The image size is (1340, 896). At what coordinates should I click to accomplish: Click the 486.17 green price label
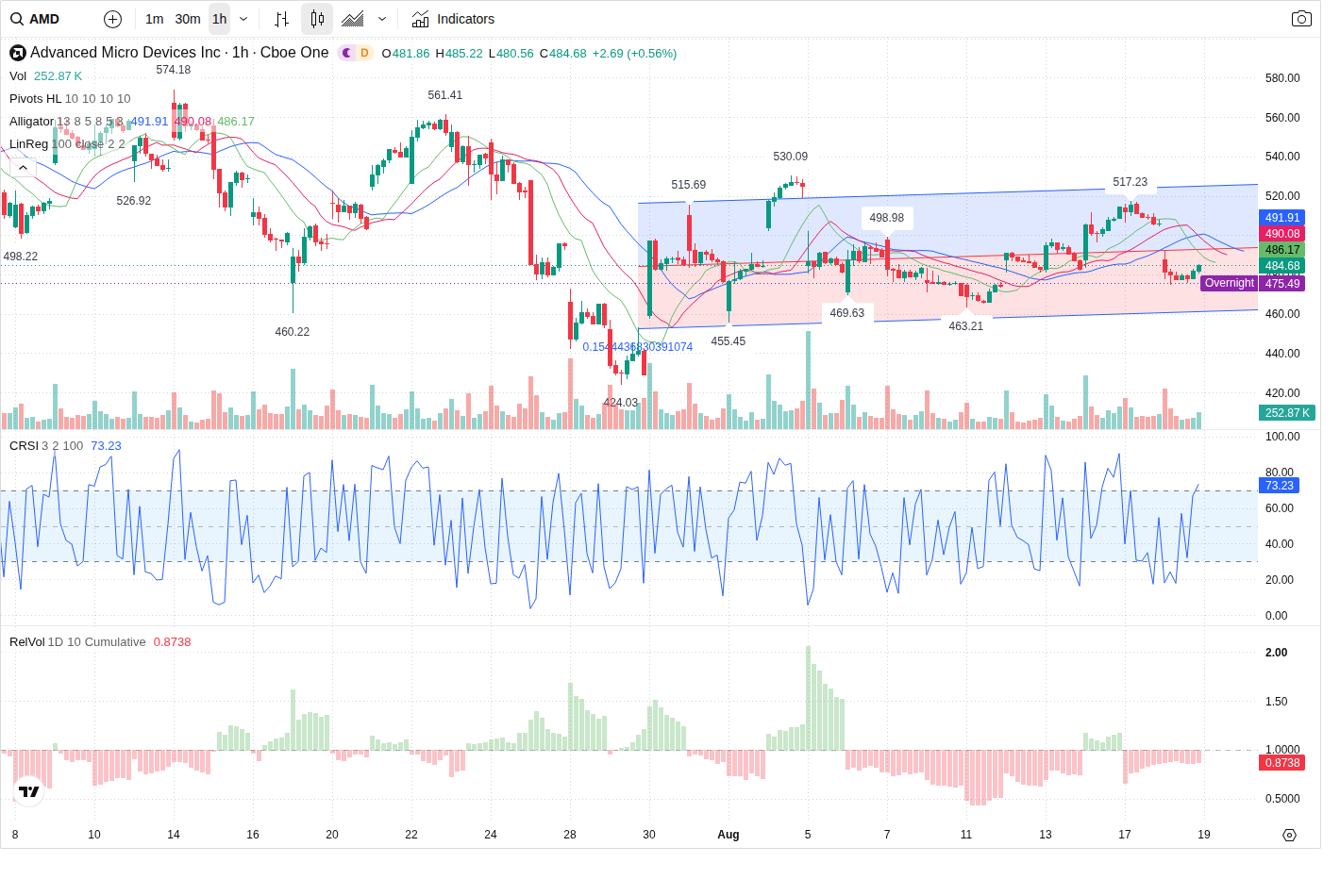(x=1282, y=250)
